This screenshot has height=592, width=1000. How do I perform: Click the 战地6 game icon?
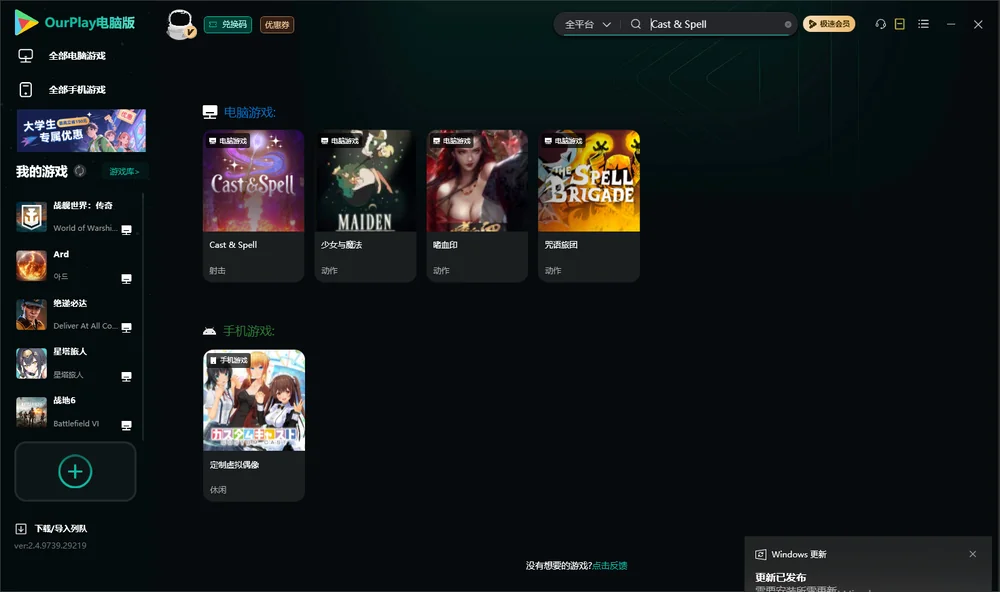[x=31, y=412]
